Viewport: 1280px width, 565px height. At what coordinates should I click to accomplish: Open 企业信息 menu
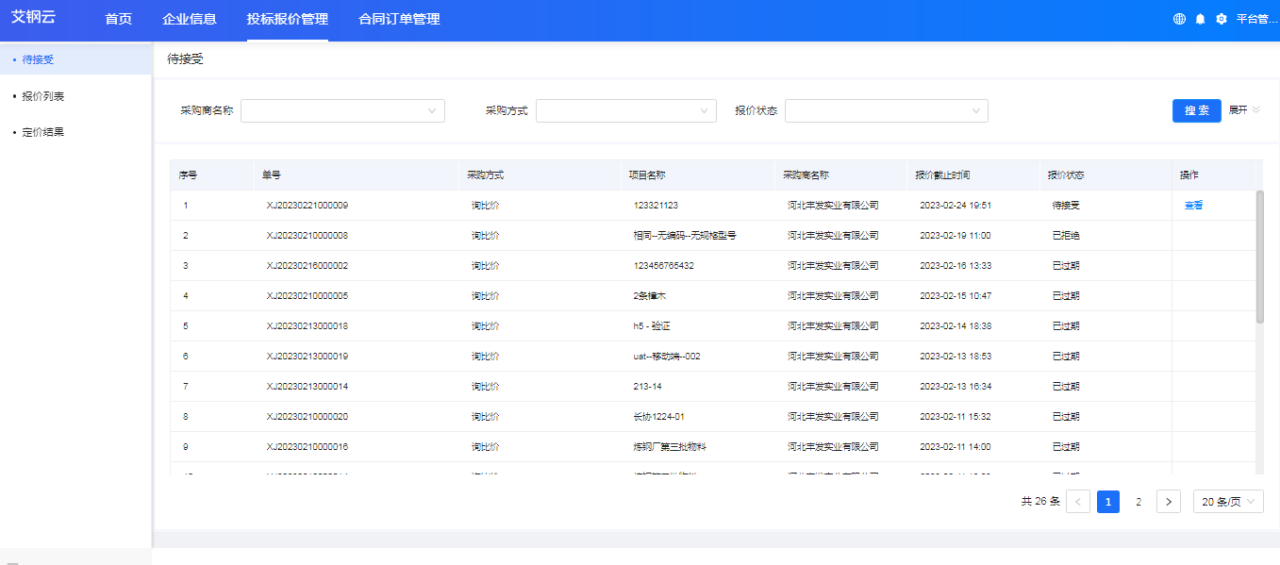[x=189, y=19]
